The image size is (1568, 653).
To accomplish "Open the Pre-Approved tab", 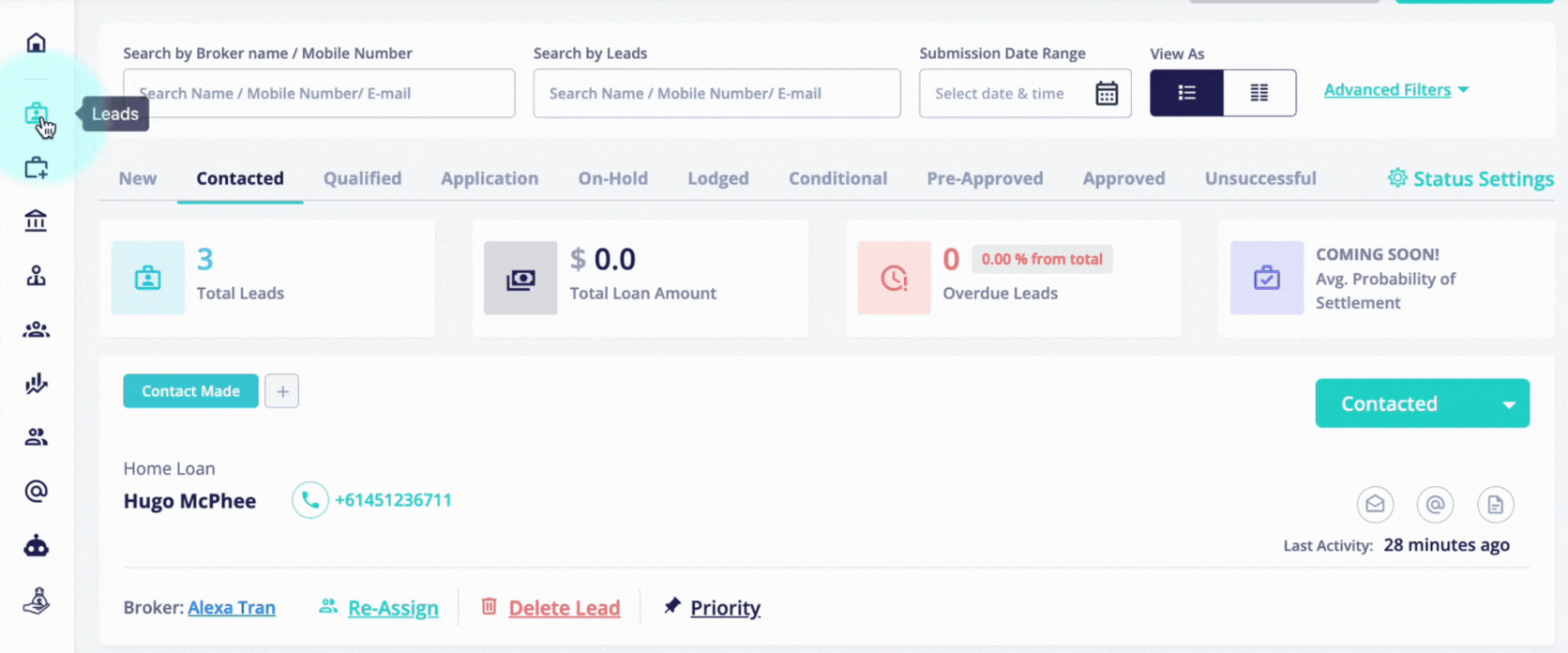I will (985, 178).
